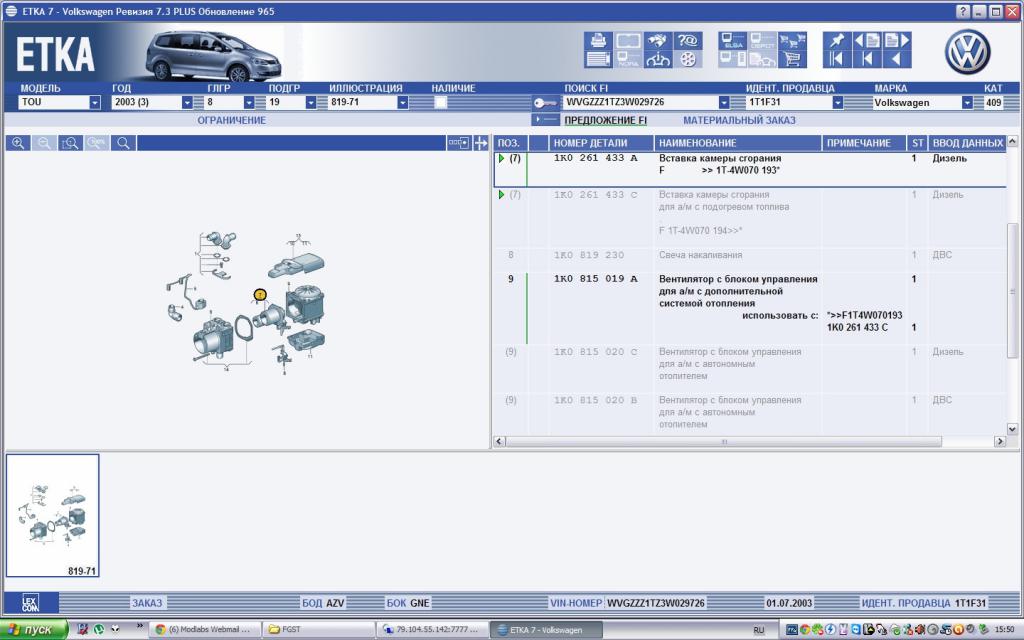
Task: Click the greyed DEPOT icon
Action: [762, 40]
